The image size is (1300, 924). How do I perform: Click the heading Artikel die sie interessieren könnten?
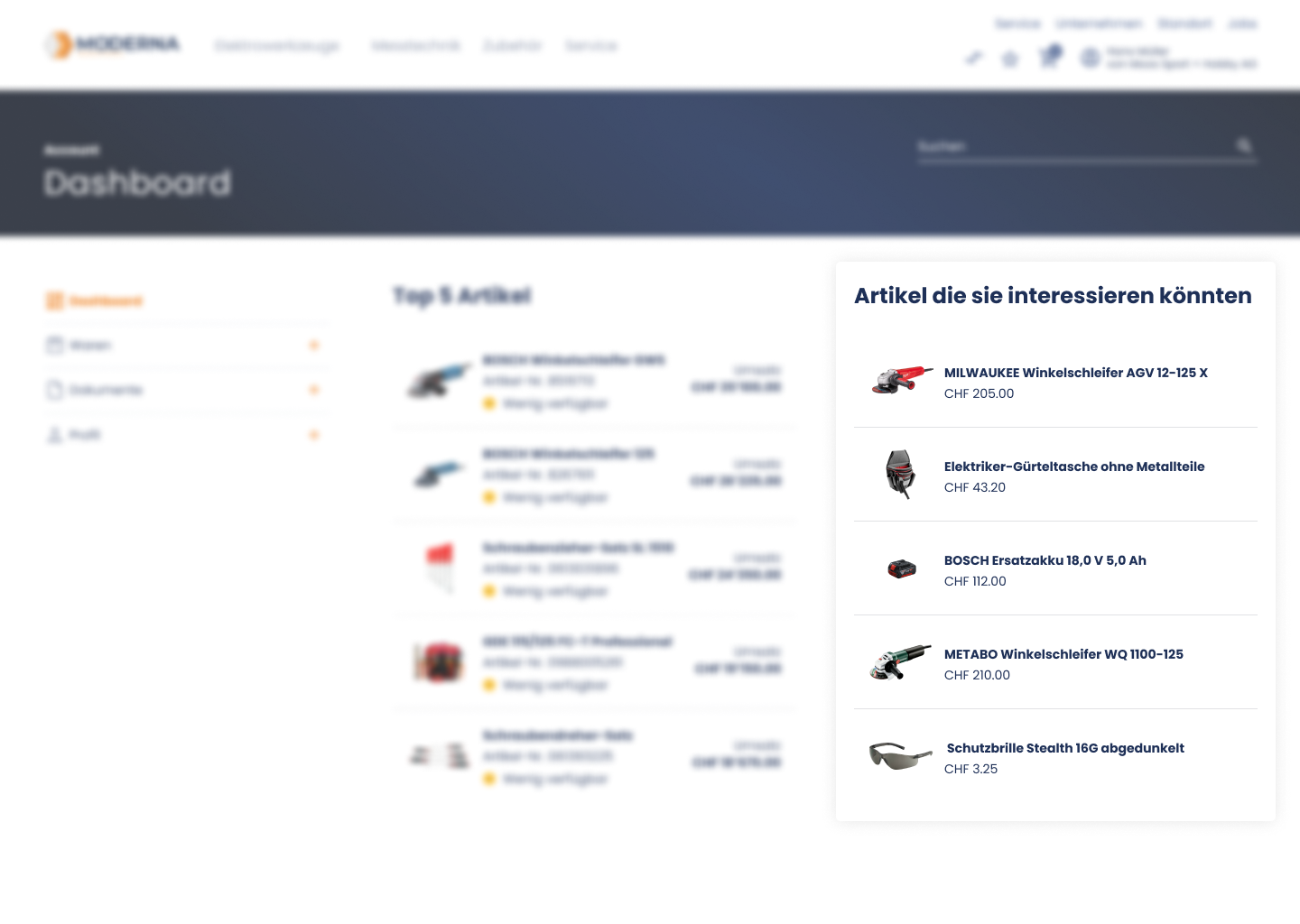click(x=1053, y=295)
